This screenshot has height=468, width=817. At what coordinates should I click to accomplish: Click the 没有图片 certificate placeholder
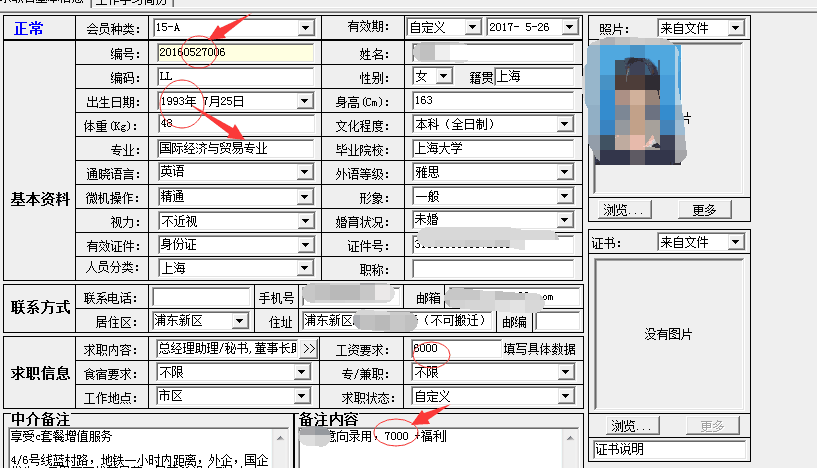(x=669, y=335)
